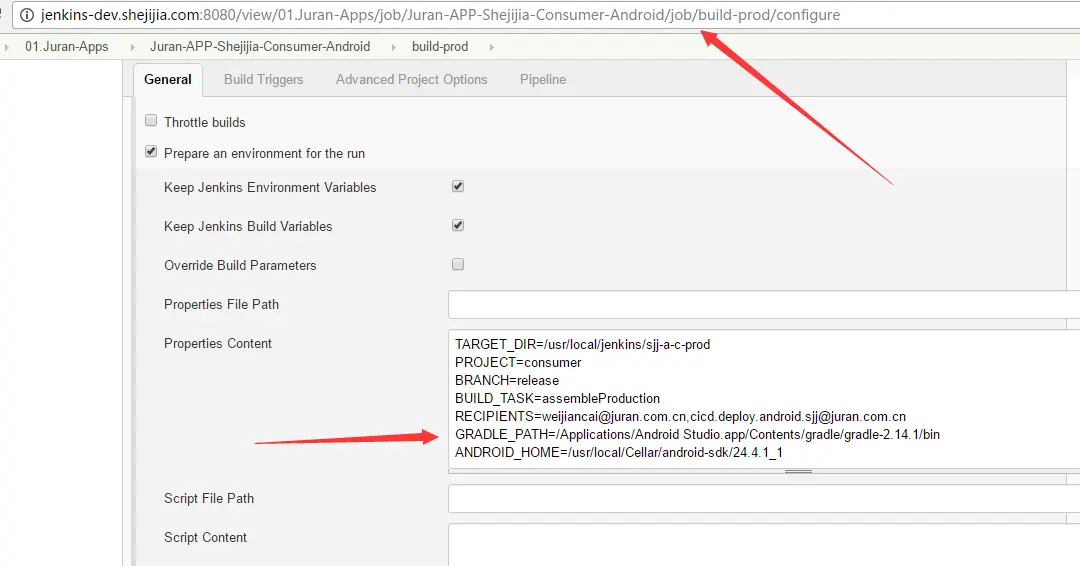
Task: Select the General tab
Action: click(167, 80)
